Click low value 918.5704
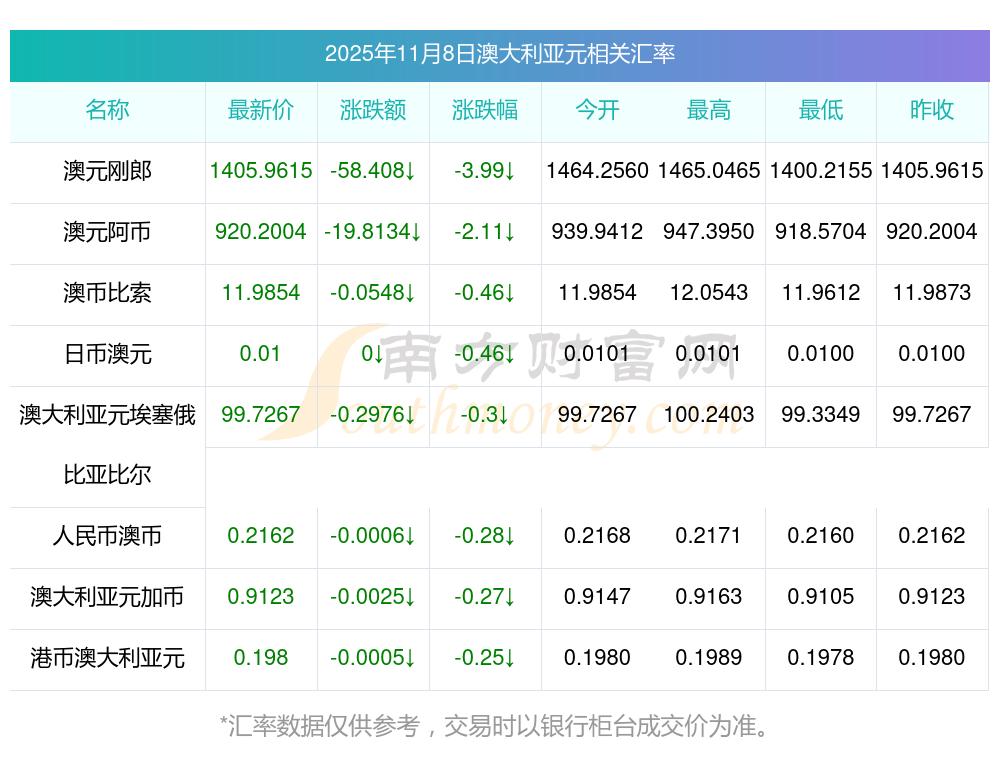Viewport: 1000px width, 757px height. click(821, 231)
